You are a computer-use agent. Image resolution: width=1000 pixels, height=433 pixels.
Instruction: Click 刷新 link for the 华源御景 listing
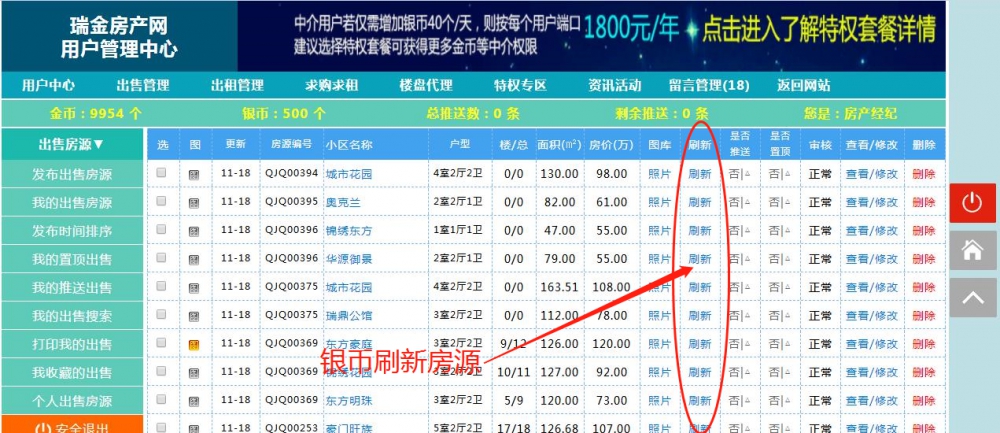tap(700, 259)
